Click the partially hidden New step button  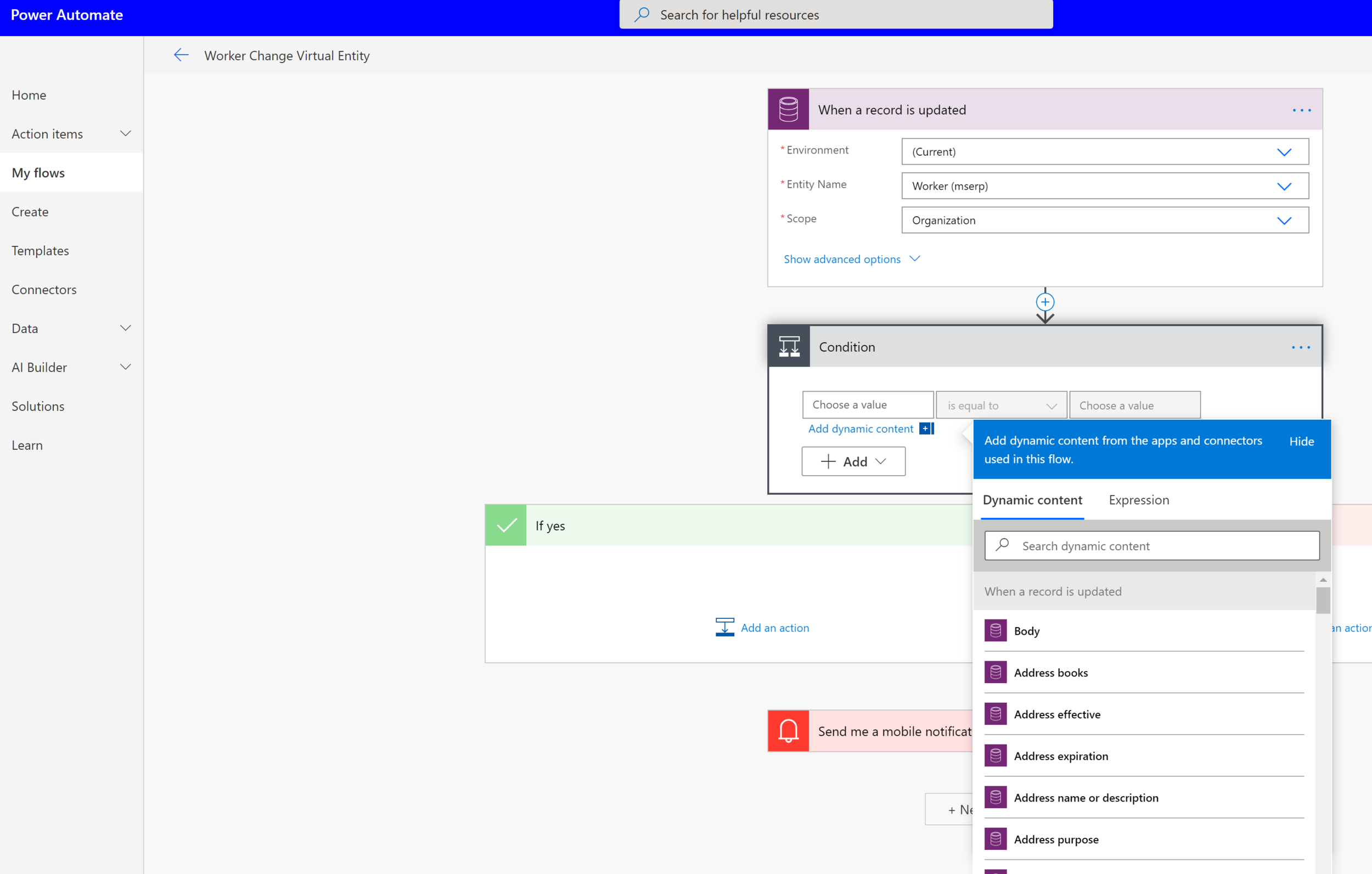949,809
